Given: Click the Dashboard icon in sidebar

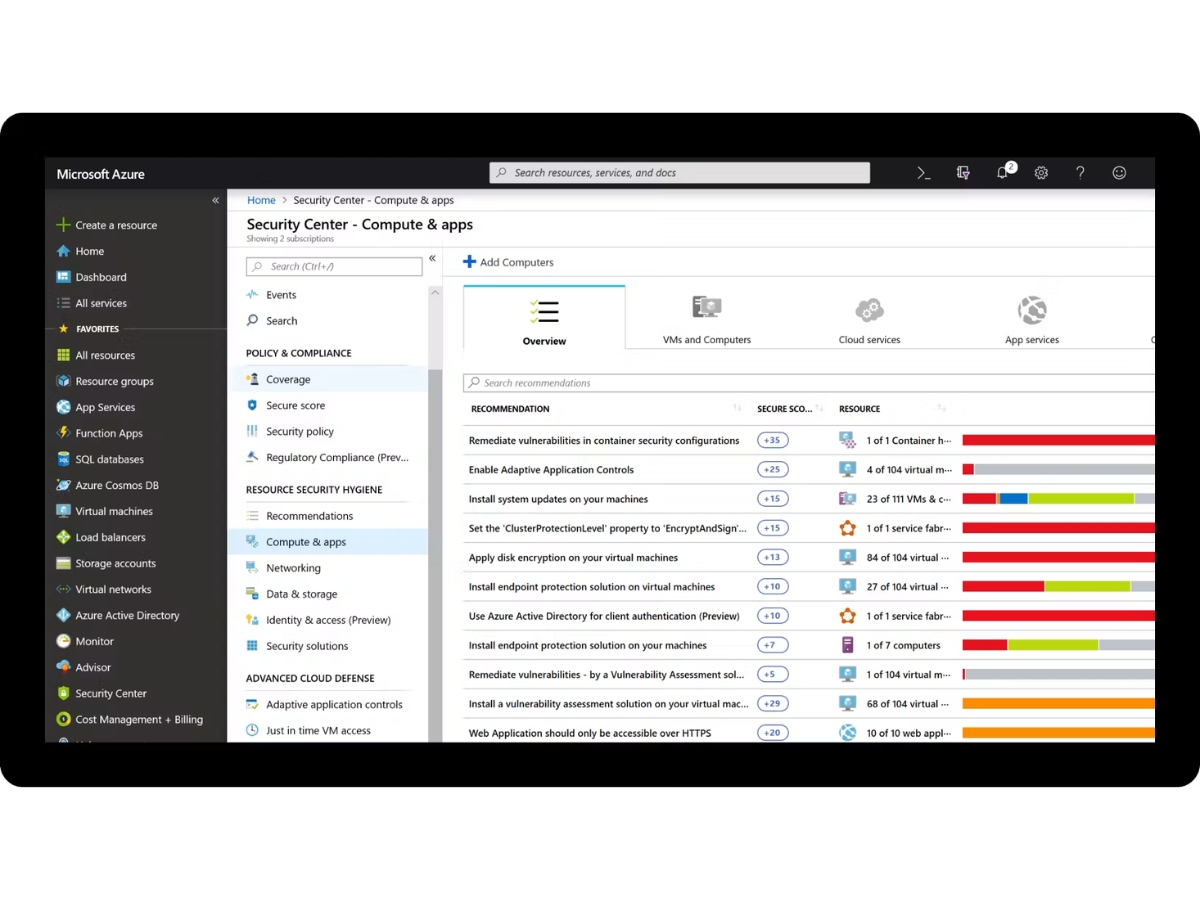Looking at the screenshot, I should [x=64, y=277].
